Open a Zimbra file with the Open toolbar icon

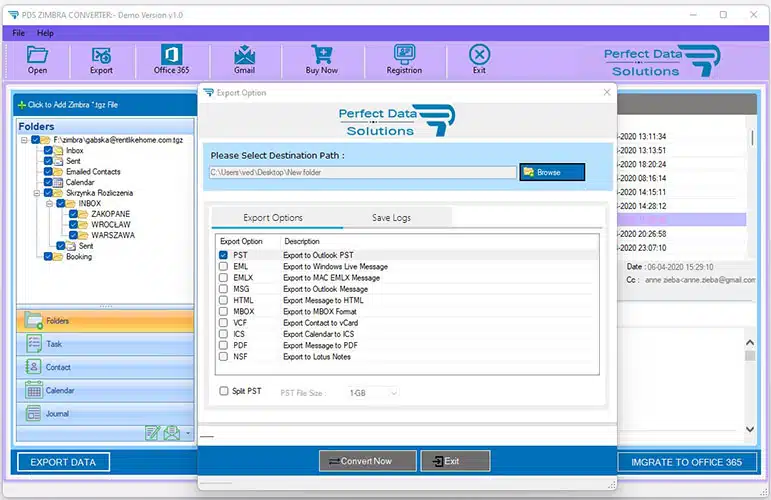tap(37, 55)
